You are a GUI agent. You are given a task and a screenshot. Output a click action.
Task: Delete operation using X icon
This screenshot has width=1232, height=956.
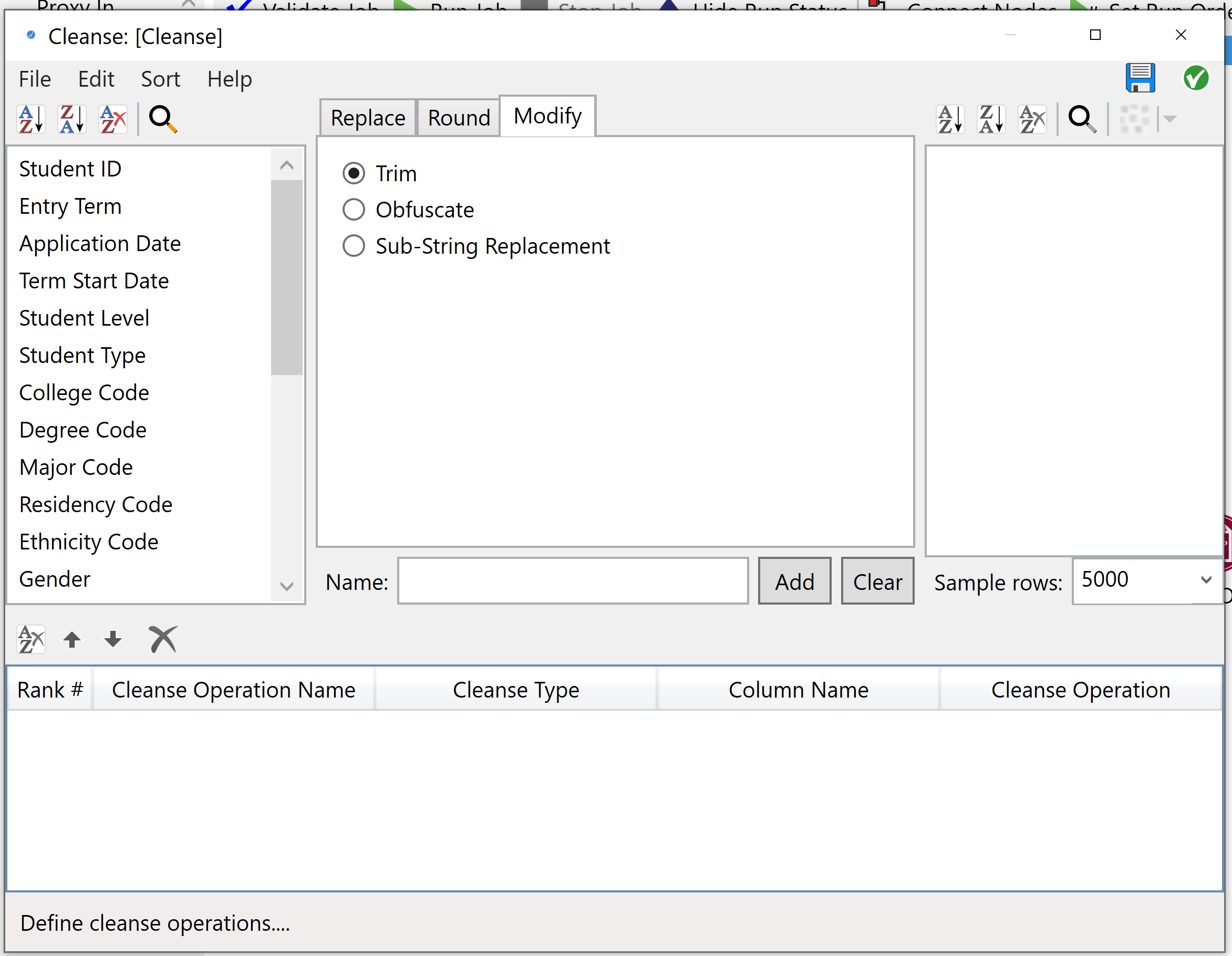162,639
